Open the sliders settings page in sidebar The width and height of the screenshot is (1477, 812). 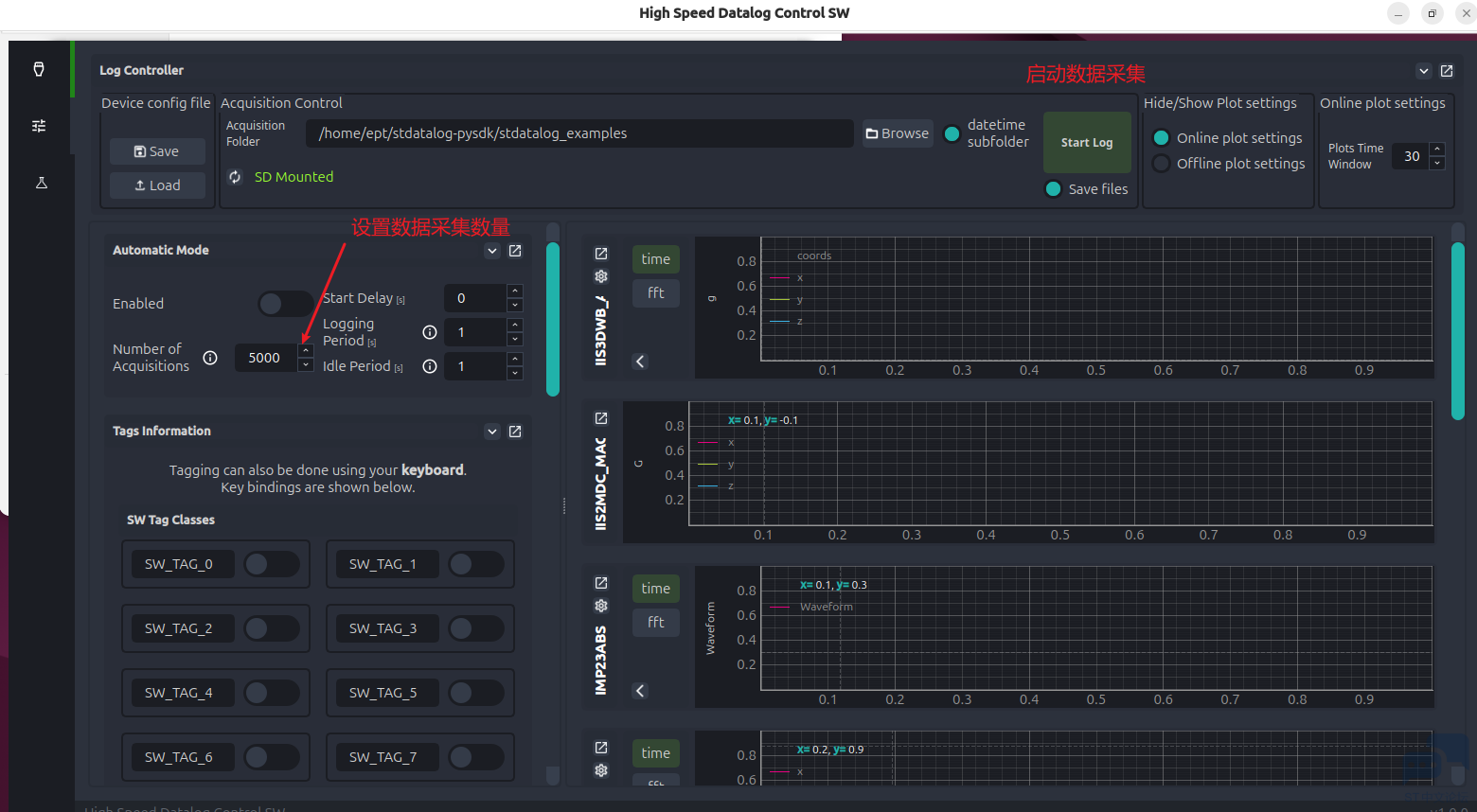(39, 126)
